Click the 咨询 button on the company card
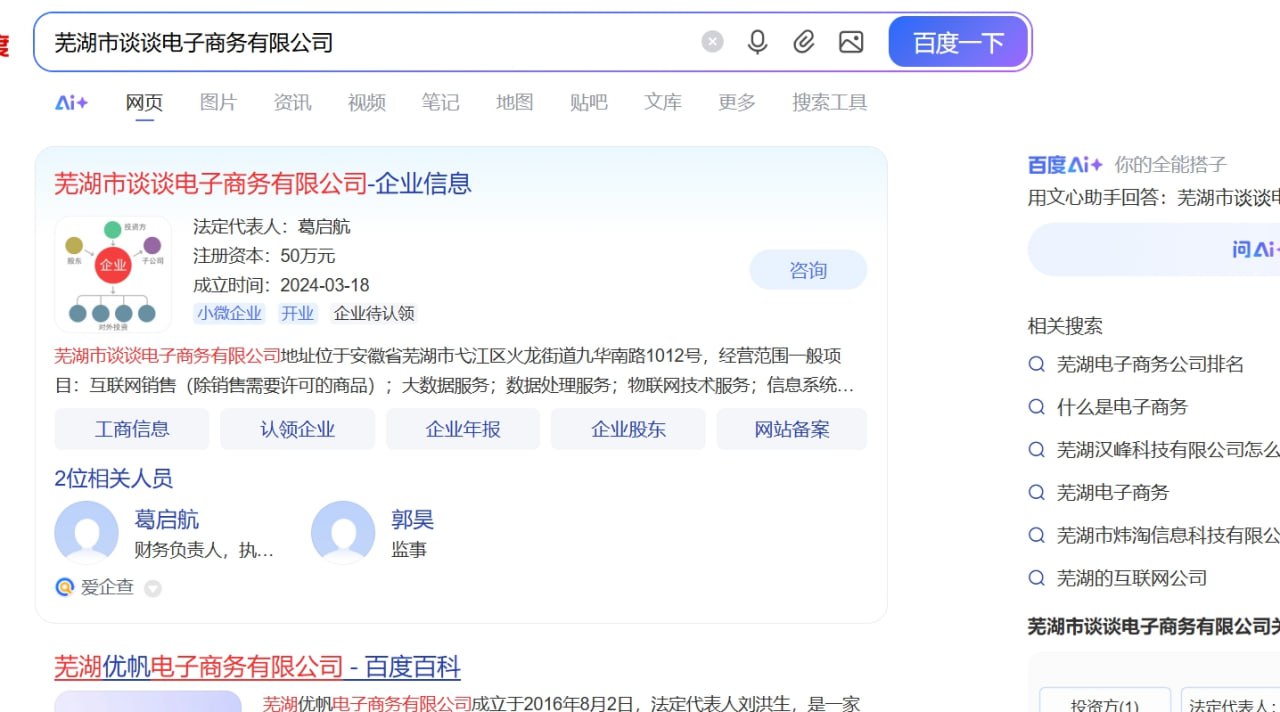1280x712 pixels. point(808,269)
